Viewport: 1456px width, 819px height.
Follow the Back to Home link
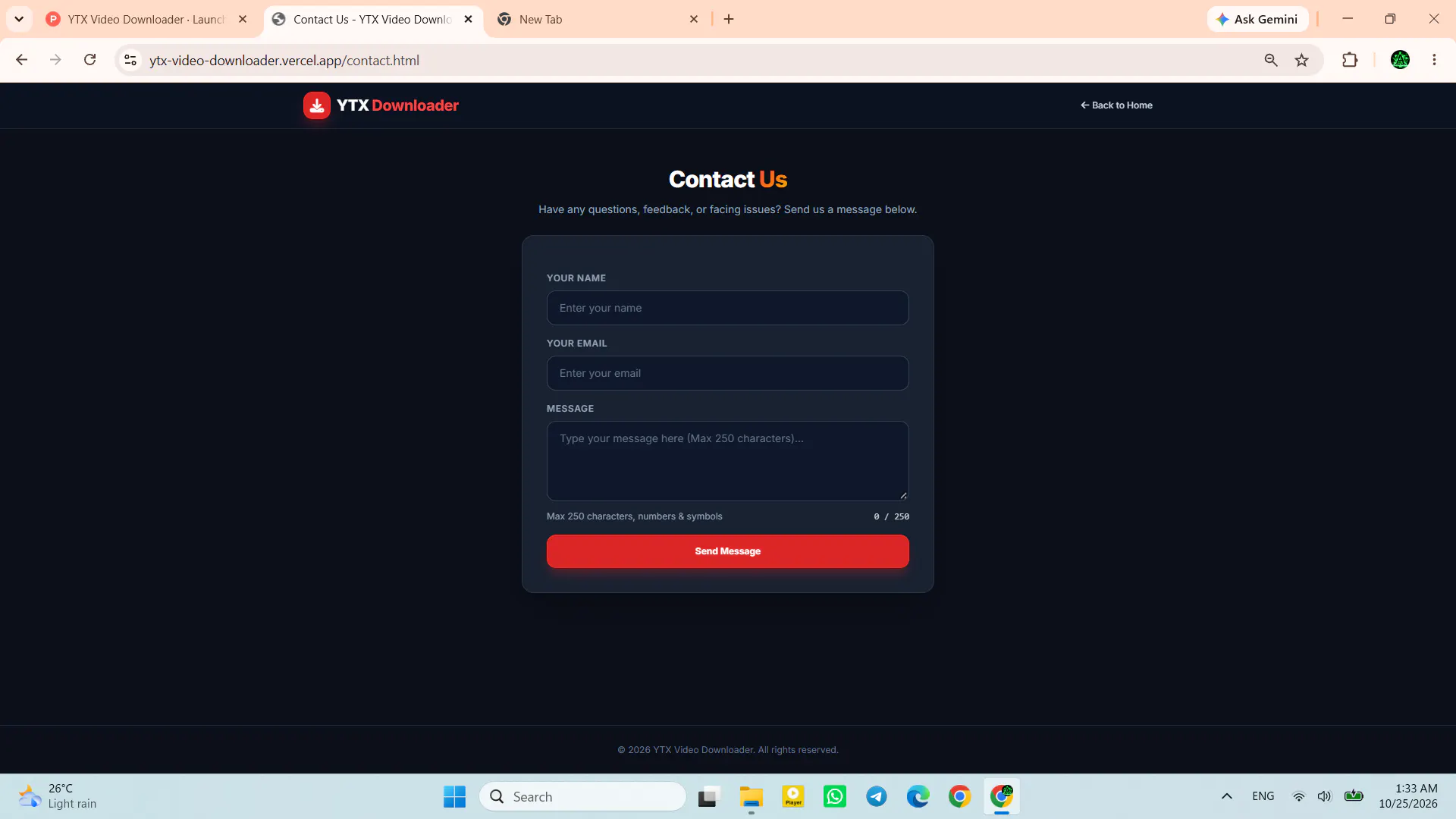1116,105
